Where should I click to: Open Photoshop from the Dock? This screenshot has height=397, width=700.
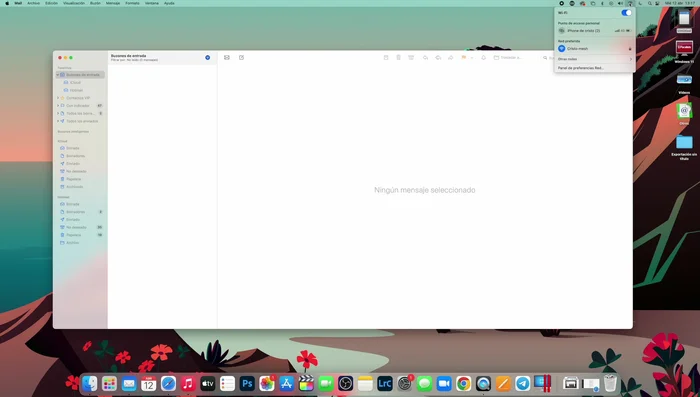pyautogui.click(x=247, y=383)
